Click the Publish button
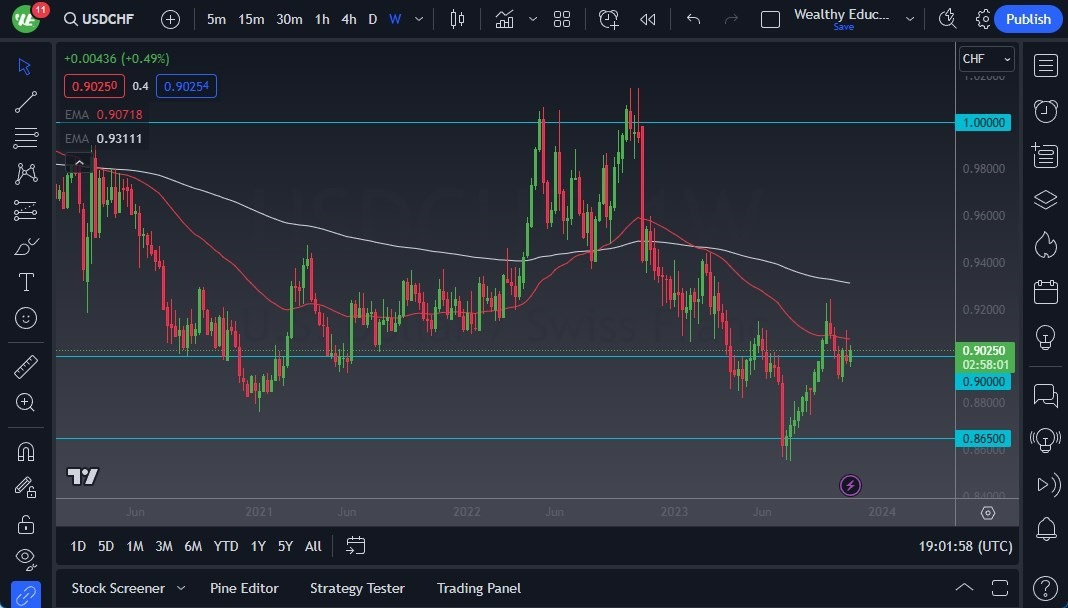Image resolution: width=1068 pixels, height=608 pixels. point(1028,18)
